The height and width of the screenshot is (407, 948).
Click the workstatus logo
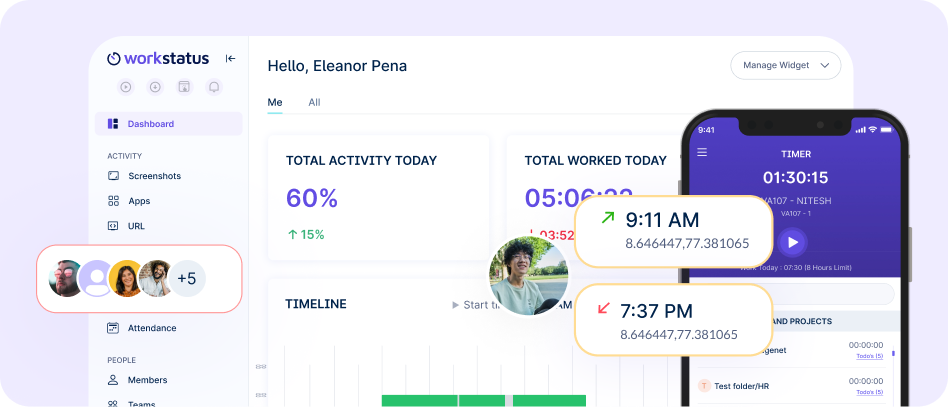158,59
